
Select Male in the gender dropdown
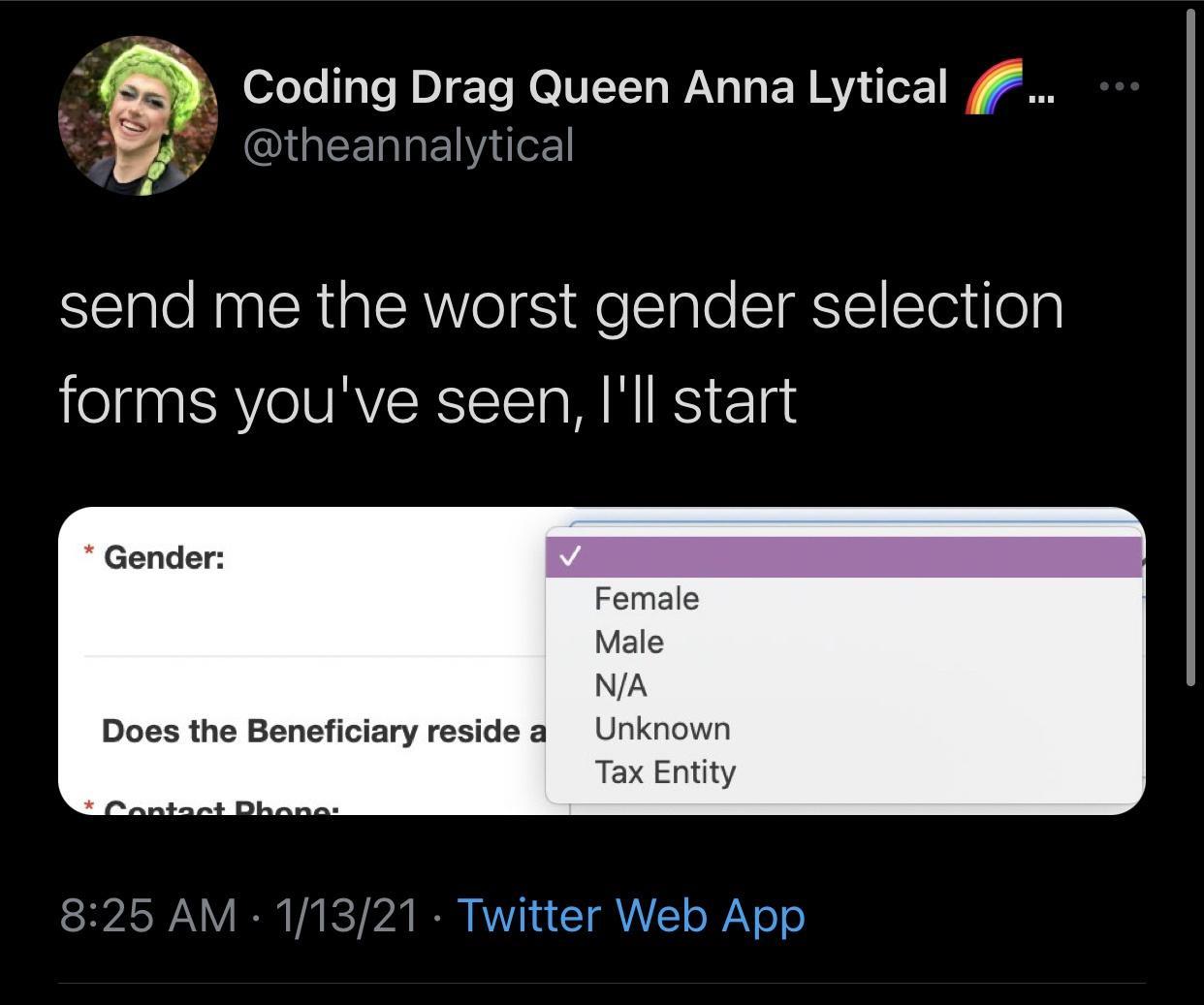(629, 642)
